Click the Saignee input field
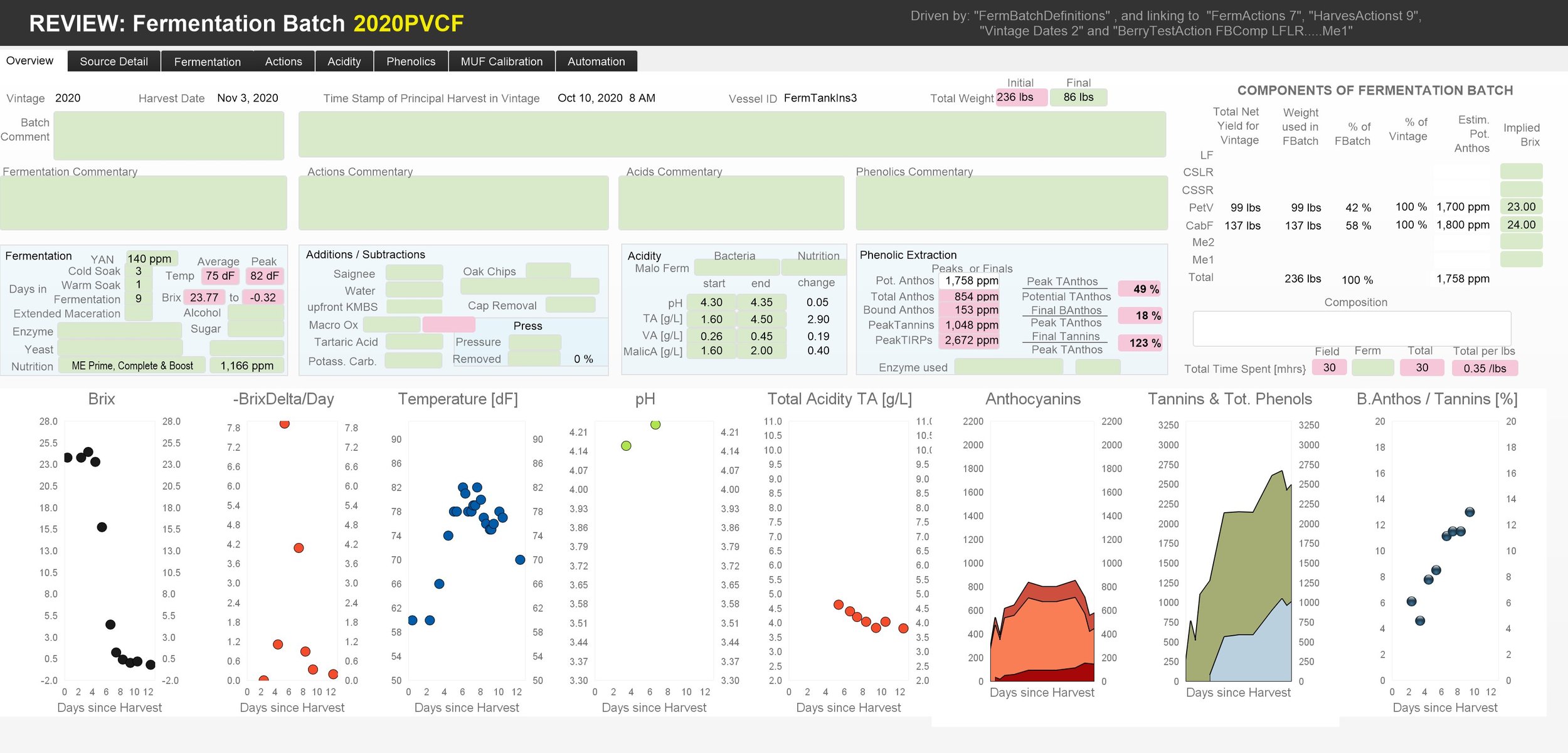 click(414, 273)
